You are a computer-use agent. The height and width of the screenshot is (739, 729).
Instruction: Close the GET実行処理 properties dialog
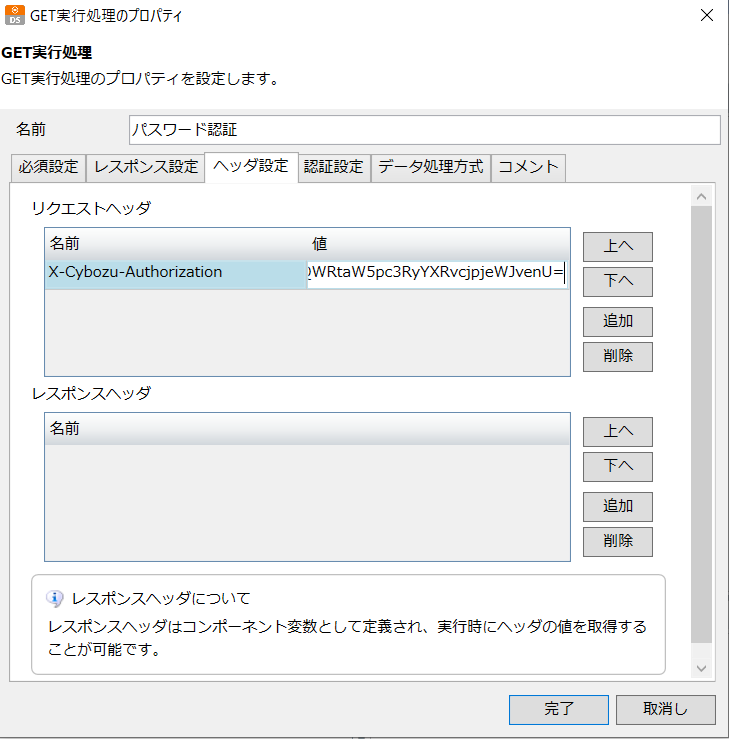click(x=706, y=15)
